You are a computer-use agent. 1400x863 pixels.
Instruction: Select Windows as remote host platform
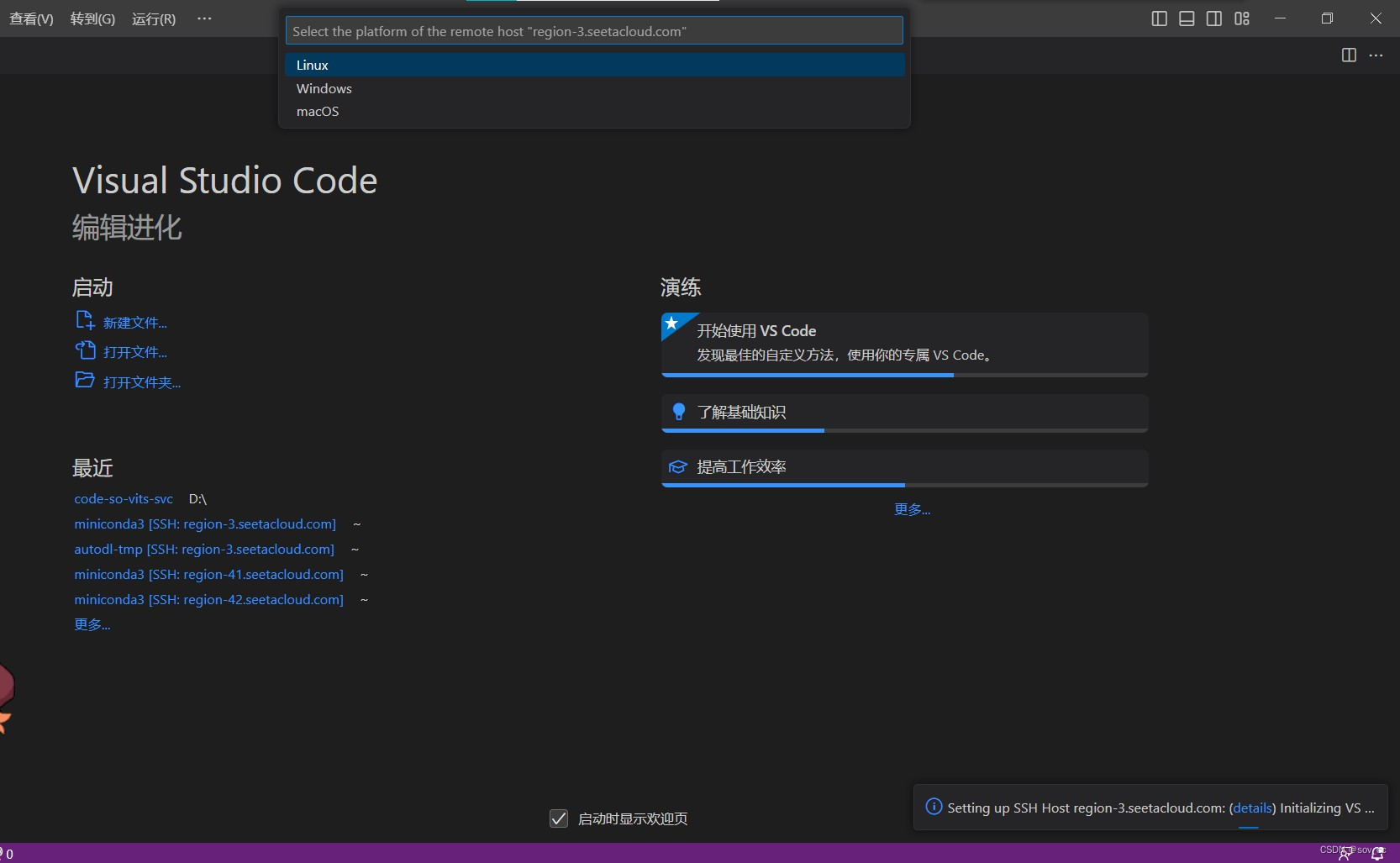pyautogui.click(x=594, y=88)
